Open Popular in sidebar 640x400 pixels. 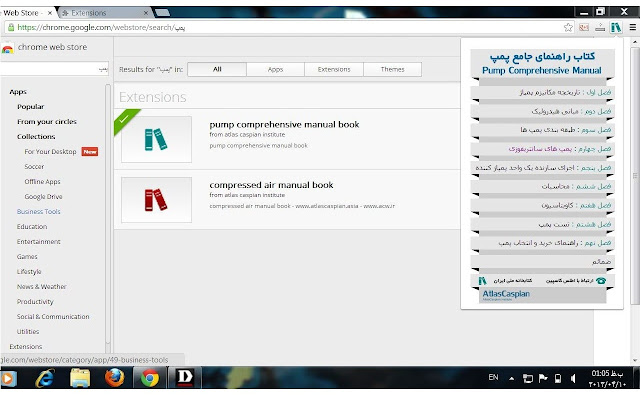[31, 107]
